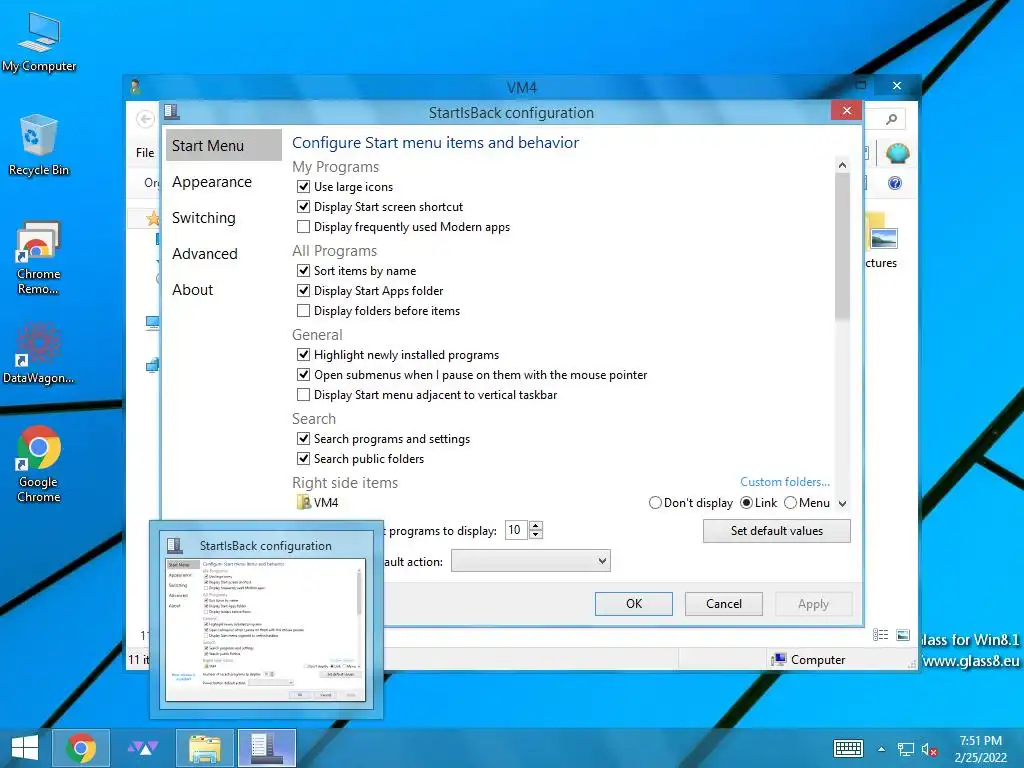Viewport: 1024px width, 768px height.
Task: Switch to details view in VM4 window
Action: pyautogui.click(x=880, y=635)
